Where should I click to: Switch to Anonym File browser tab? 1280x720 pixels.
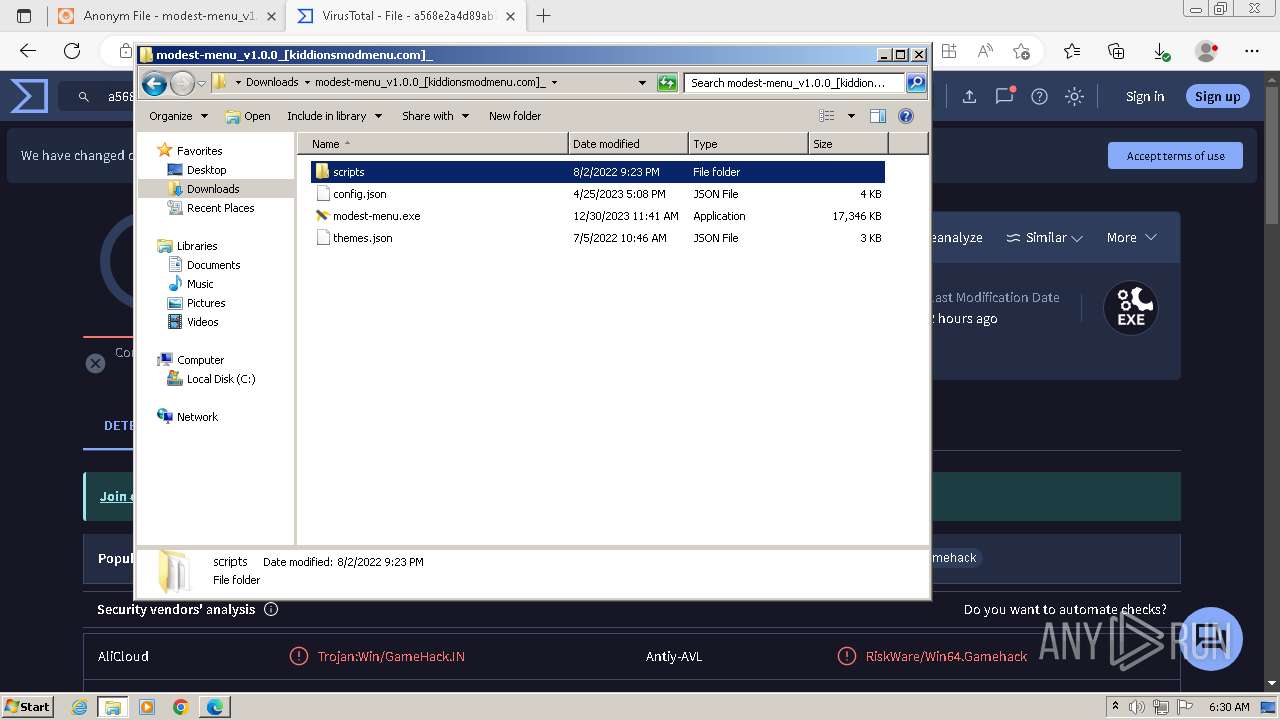point(165,16)
